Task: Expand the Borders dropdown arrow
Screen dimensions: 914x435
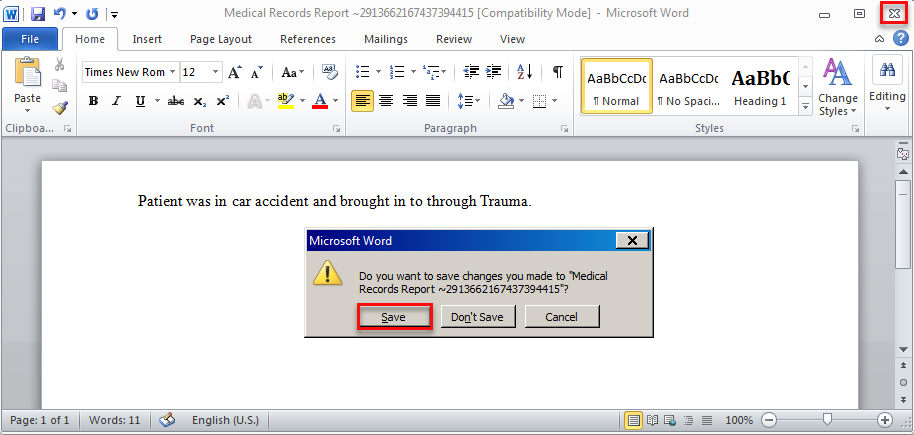Action: point(554,101)
